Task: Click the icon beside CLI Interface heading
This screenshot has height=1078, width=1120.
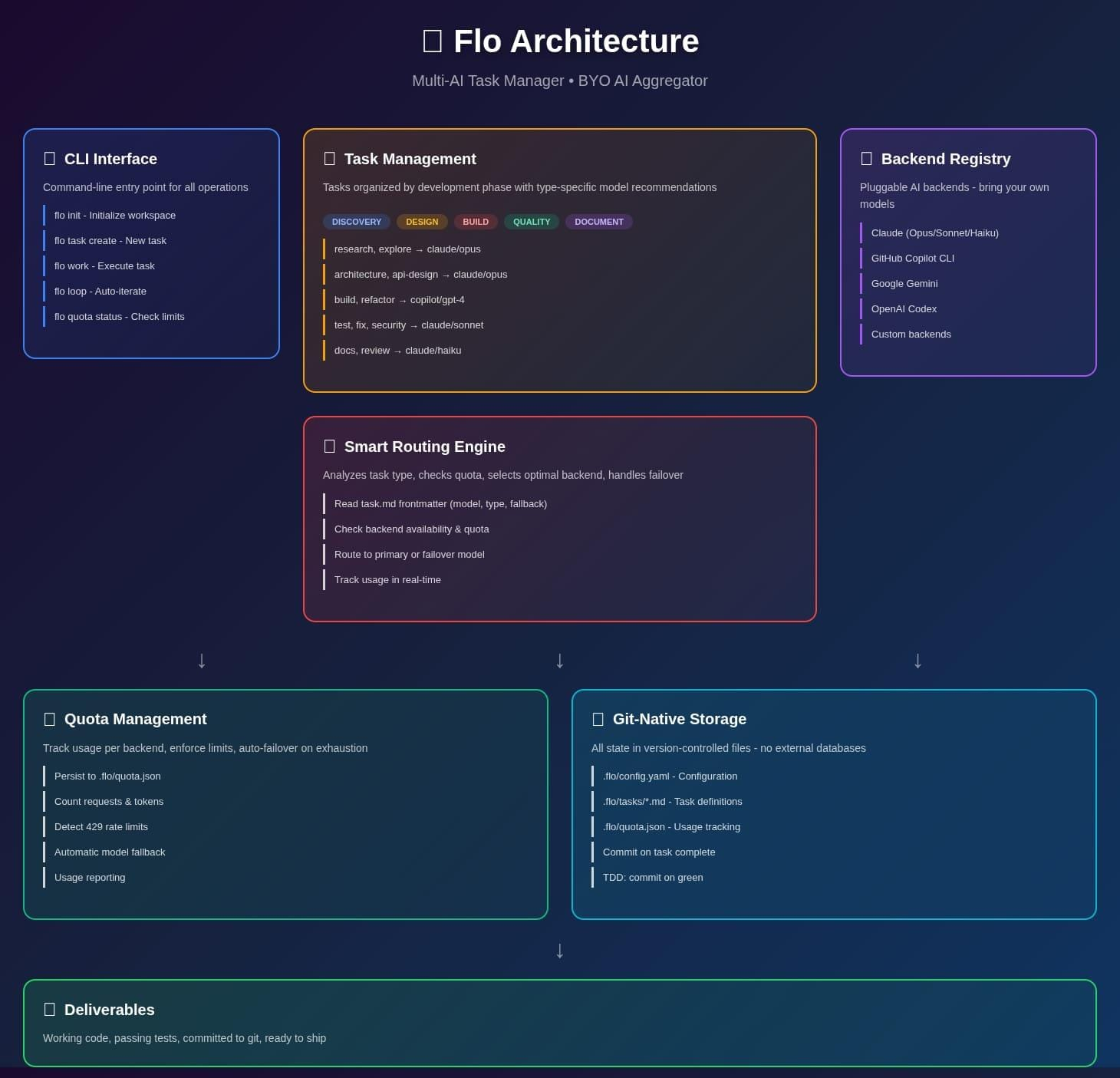Action: click(50, 159)
